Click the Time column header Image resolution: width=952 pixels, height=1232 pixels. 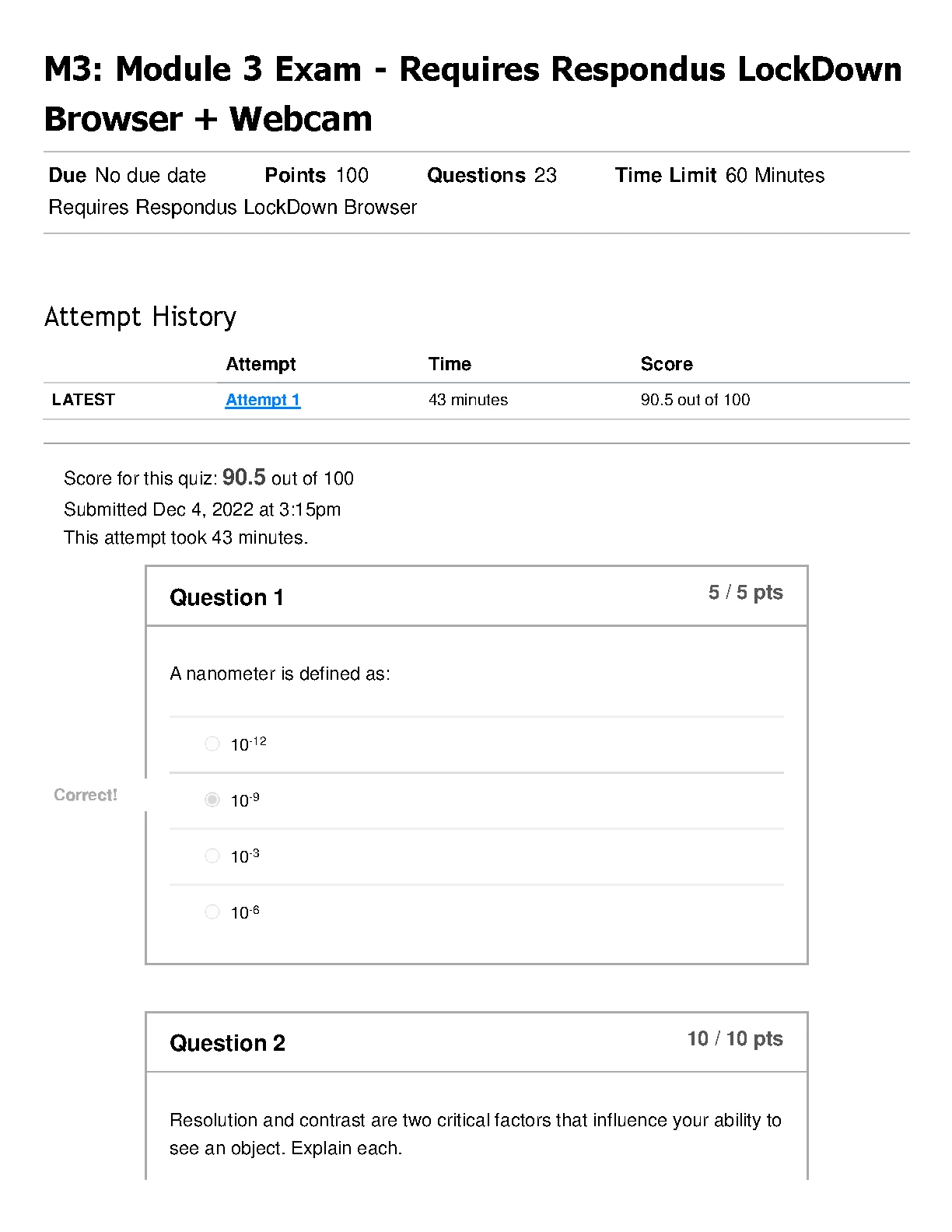coord(450,364)
